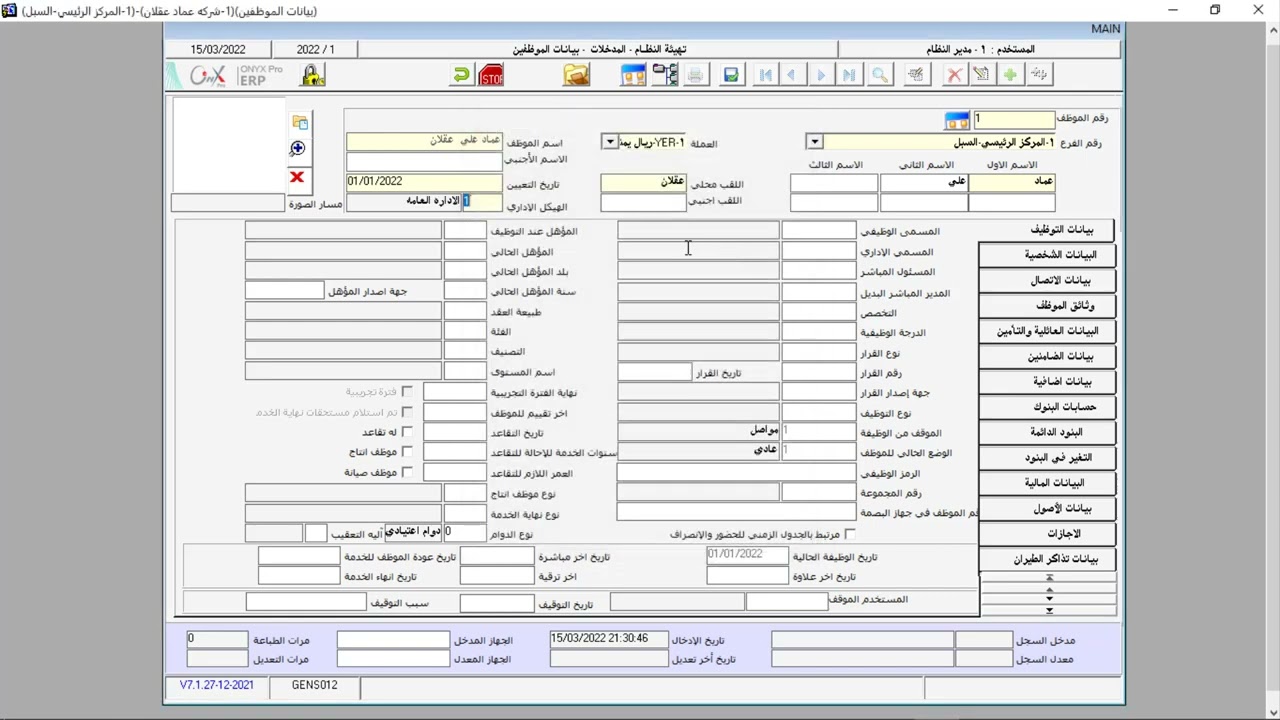Open the رقم الفرع branch dropdown

point(814,142)
